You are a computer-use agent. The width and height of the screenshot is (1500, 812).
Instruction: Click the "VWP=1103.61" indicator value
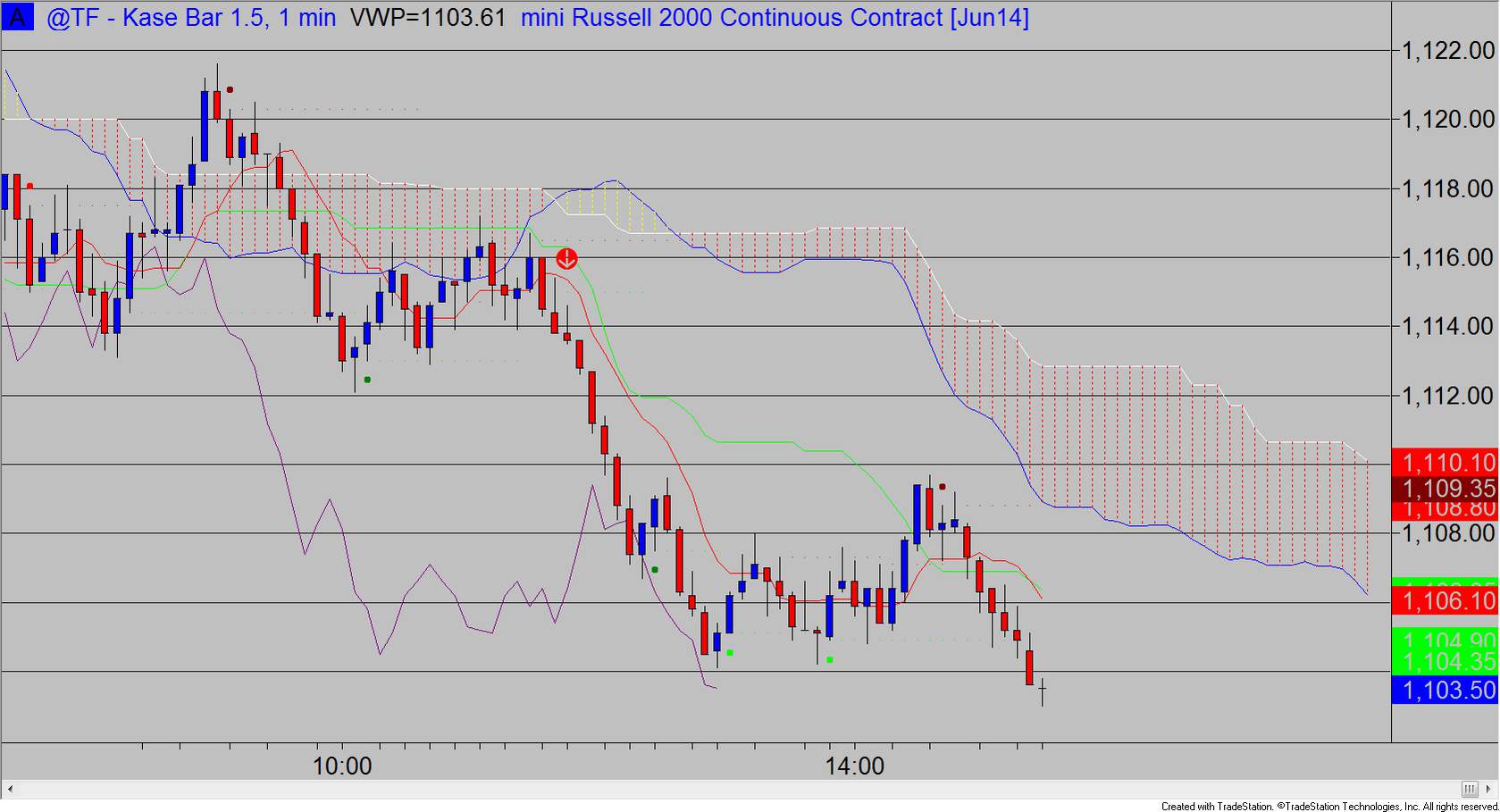tap(428, 17)
